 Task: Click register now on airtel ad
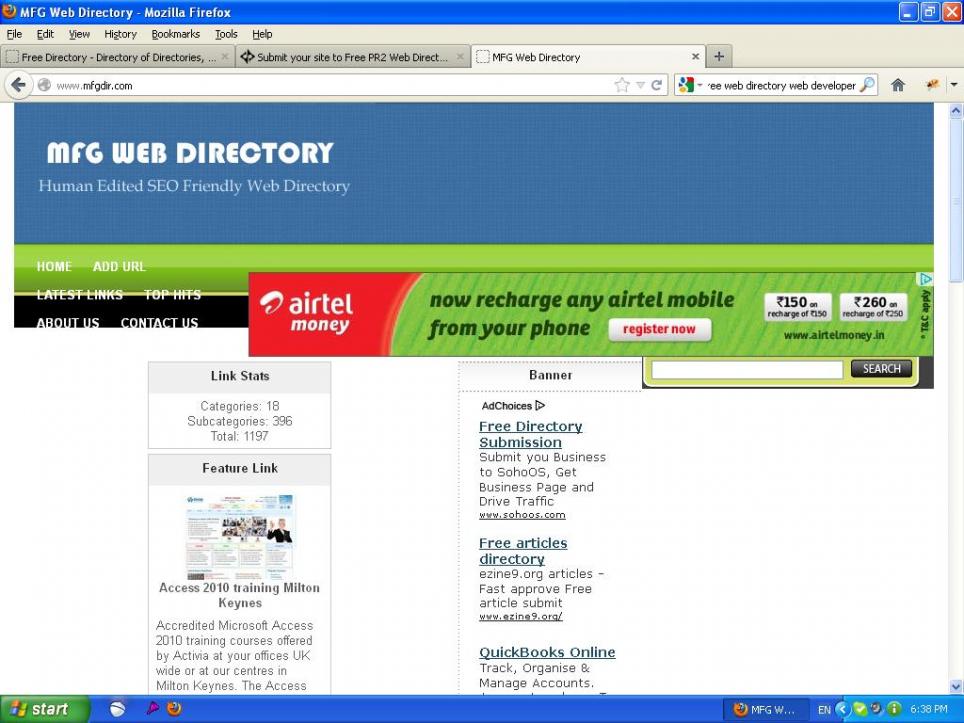(x=659, y=329)
